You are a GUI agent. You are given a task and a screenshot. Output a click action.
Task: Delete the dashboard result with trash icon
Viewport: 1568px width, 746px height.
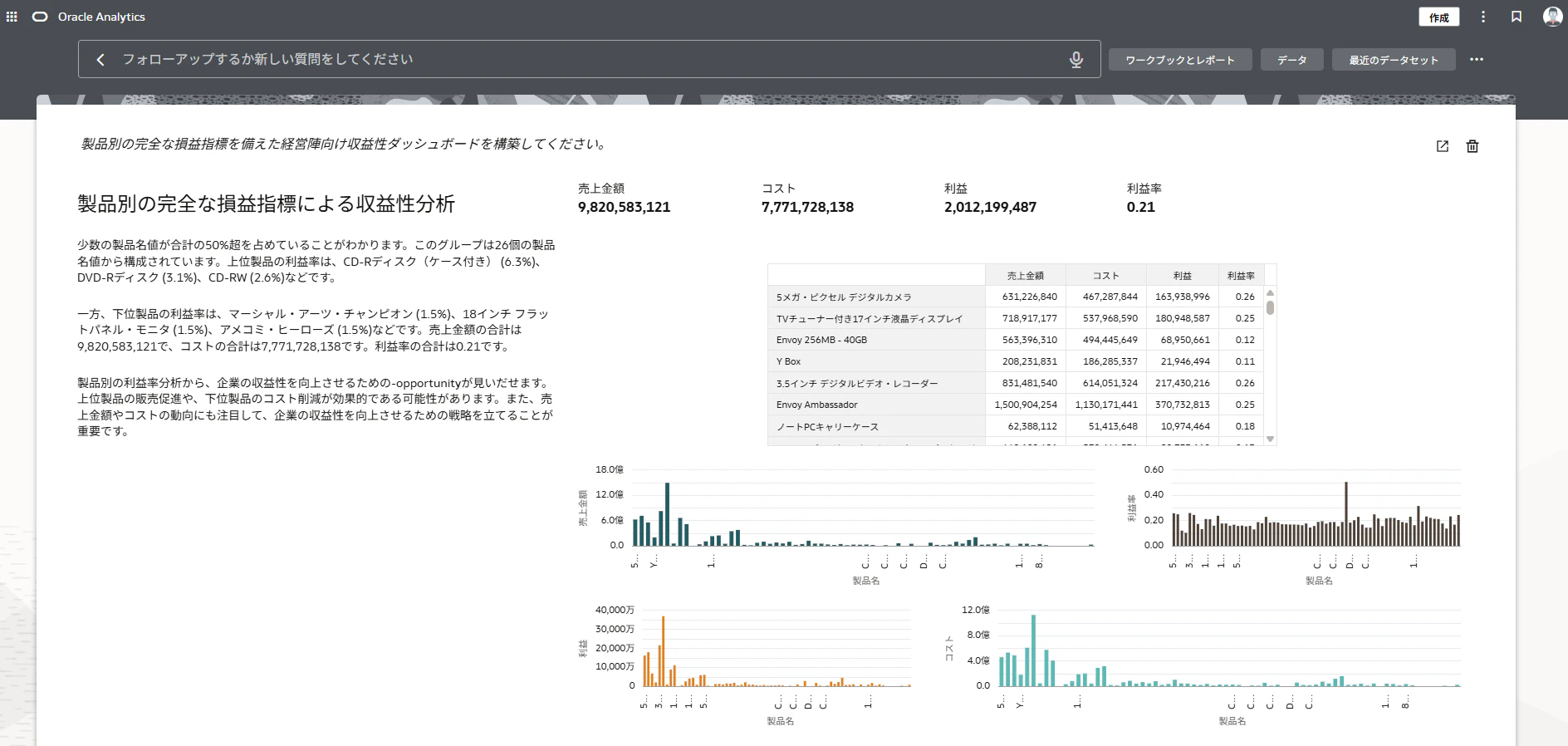point(1472,146)
